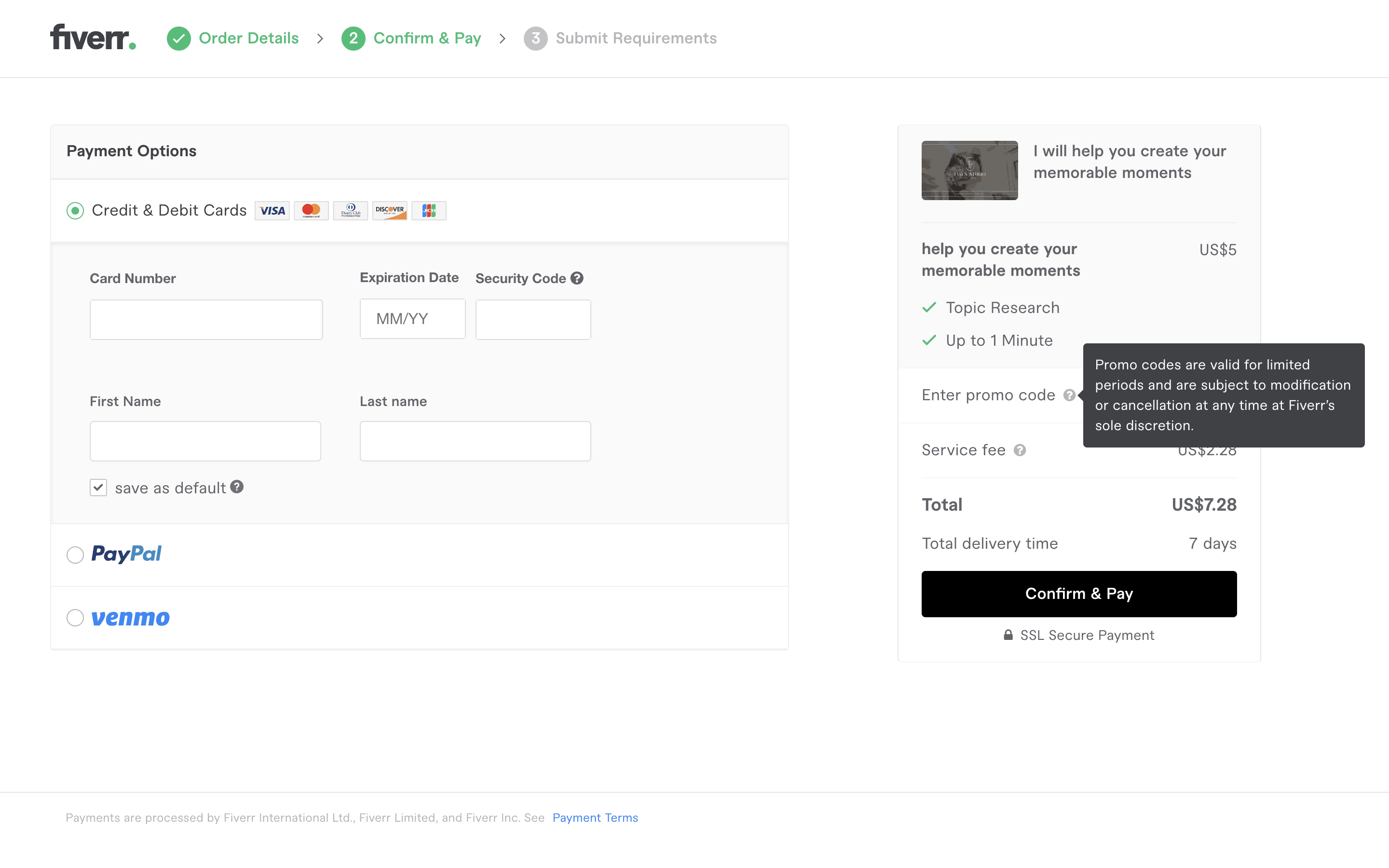Viewport: 1389px width, 868px height.
Task: Click the gig thumbnail image
Action: coord(969,171)
